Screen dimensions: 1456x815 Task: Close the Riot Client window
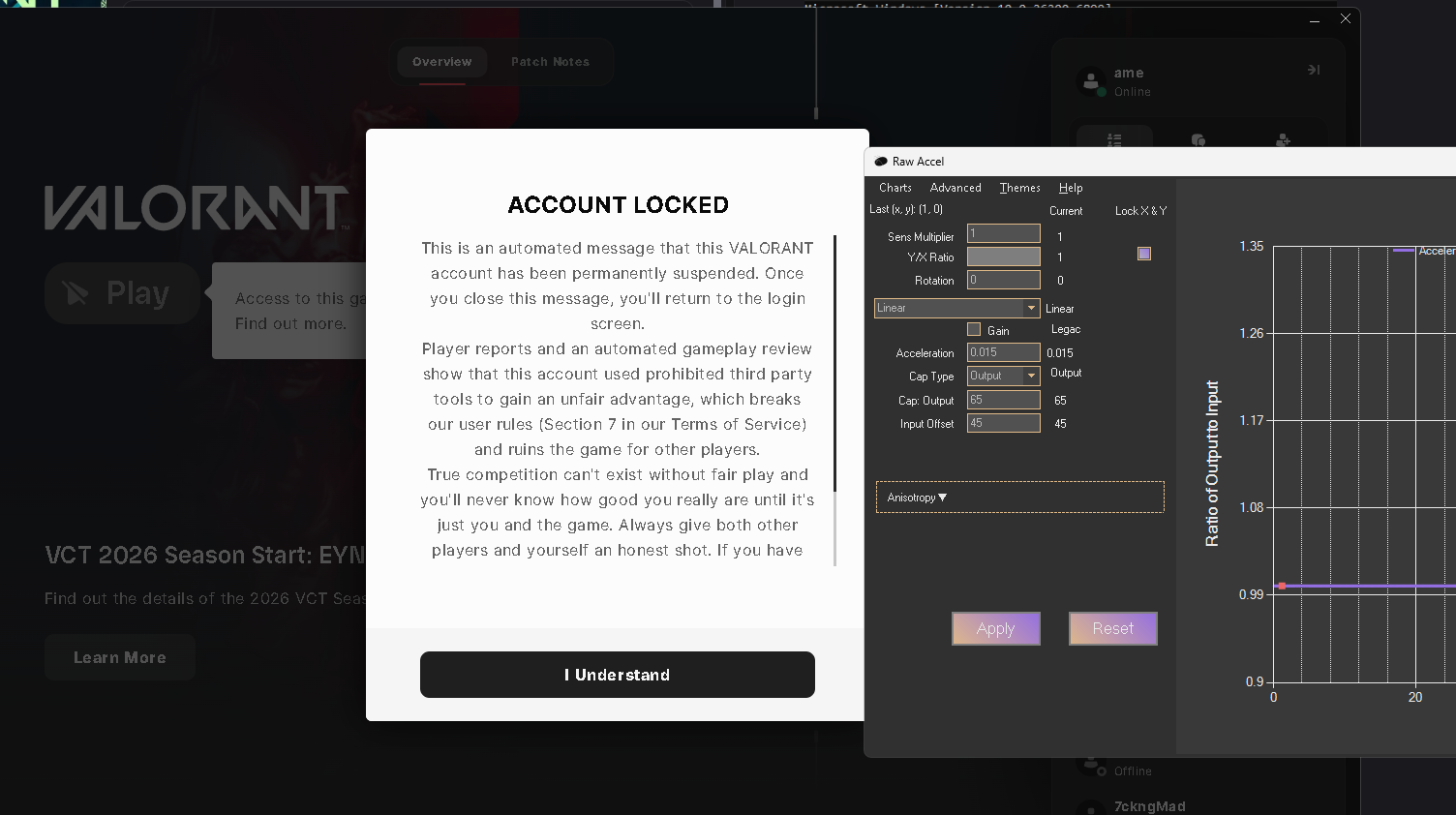[1346, 19]
